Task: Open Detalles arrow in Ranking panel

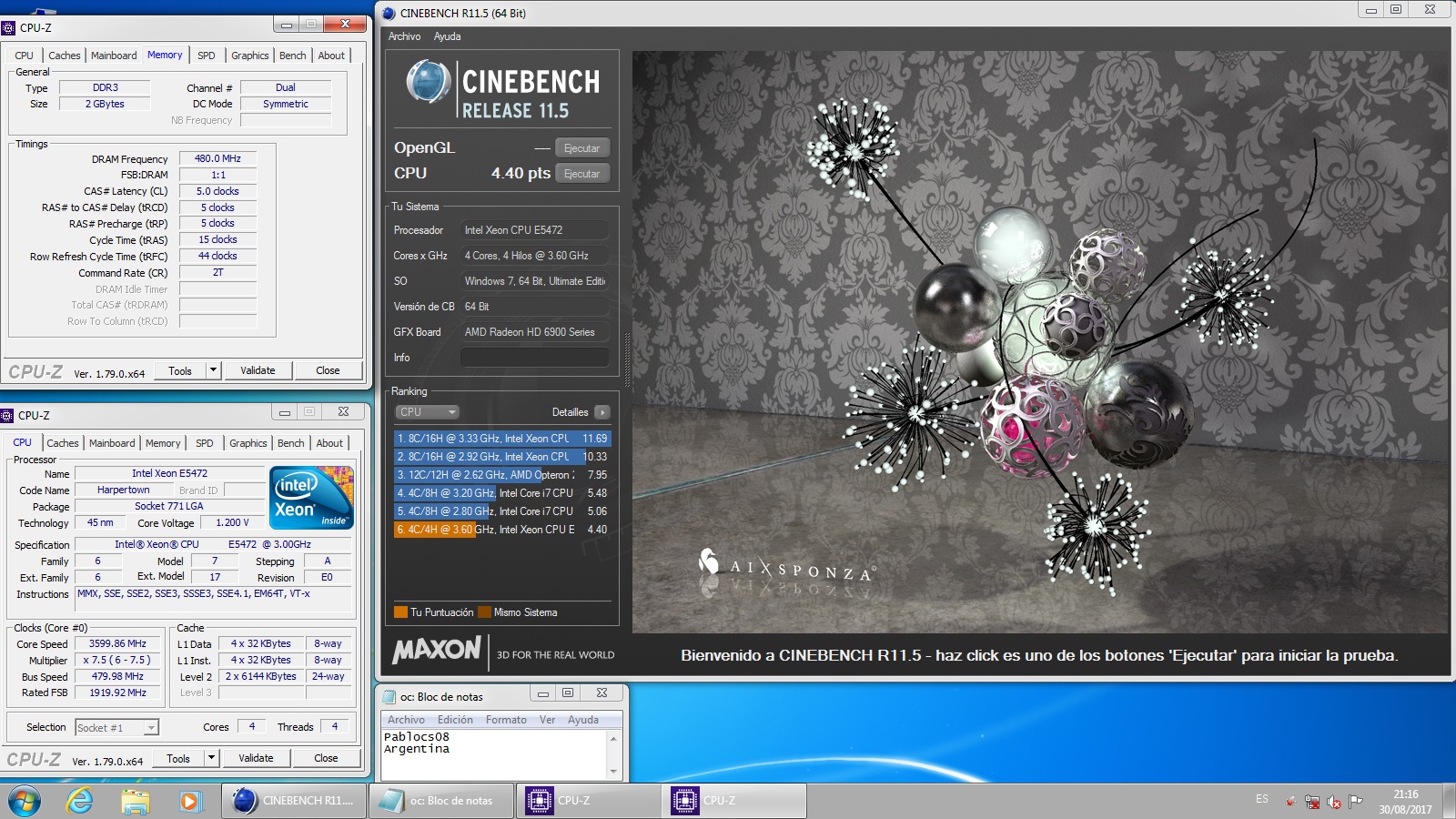Action: tap(602, 412)
